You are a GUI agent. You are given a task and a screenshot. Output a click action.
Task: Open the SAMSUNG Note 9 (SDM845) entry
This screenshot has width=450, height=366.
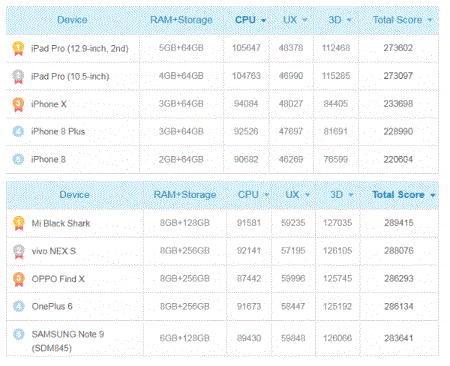[68, 341]
